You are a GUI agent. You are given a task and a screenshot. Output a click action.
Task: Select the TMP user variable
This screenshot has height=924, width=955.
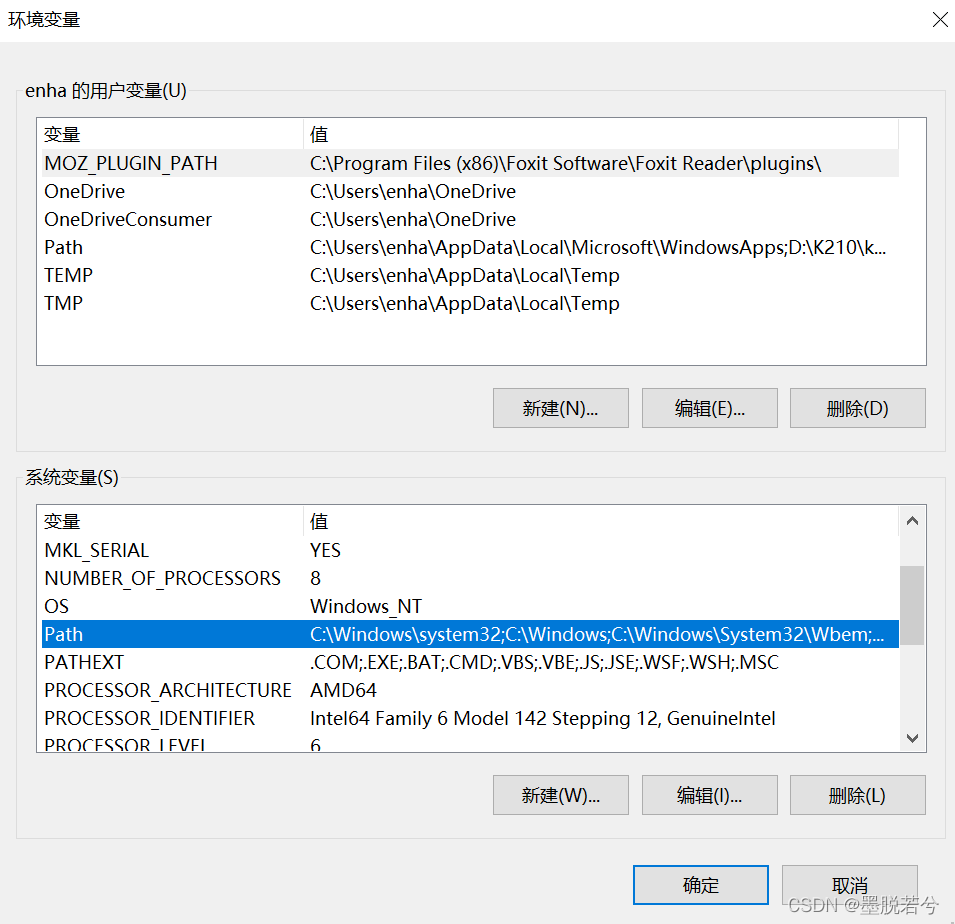click(x=470, y=303)
